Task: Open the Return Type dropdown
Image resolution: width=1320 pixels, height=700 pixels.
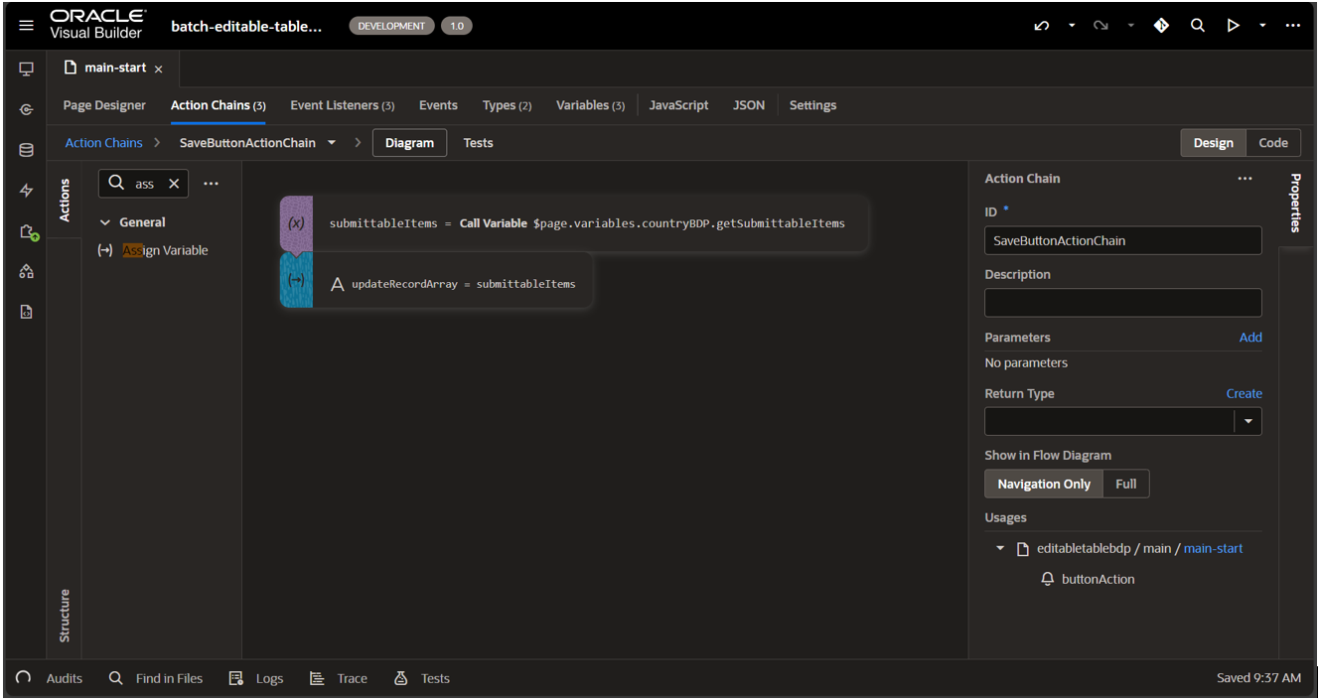Action: tap(1248, 422)
